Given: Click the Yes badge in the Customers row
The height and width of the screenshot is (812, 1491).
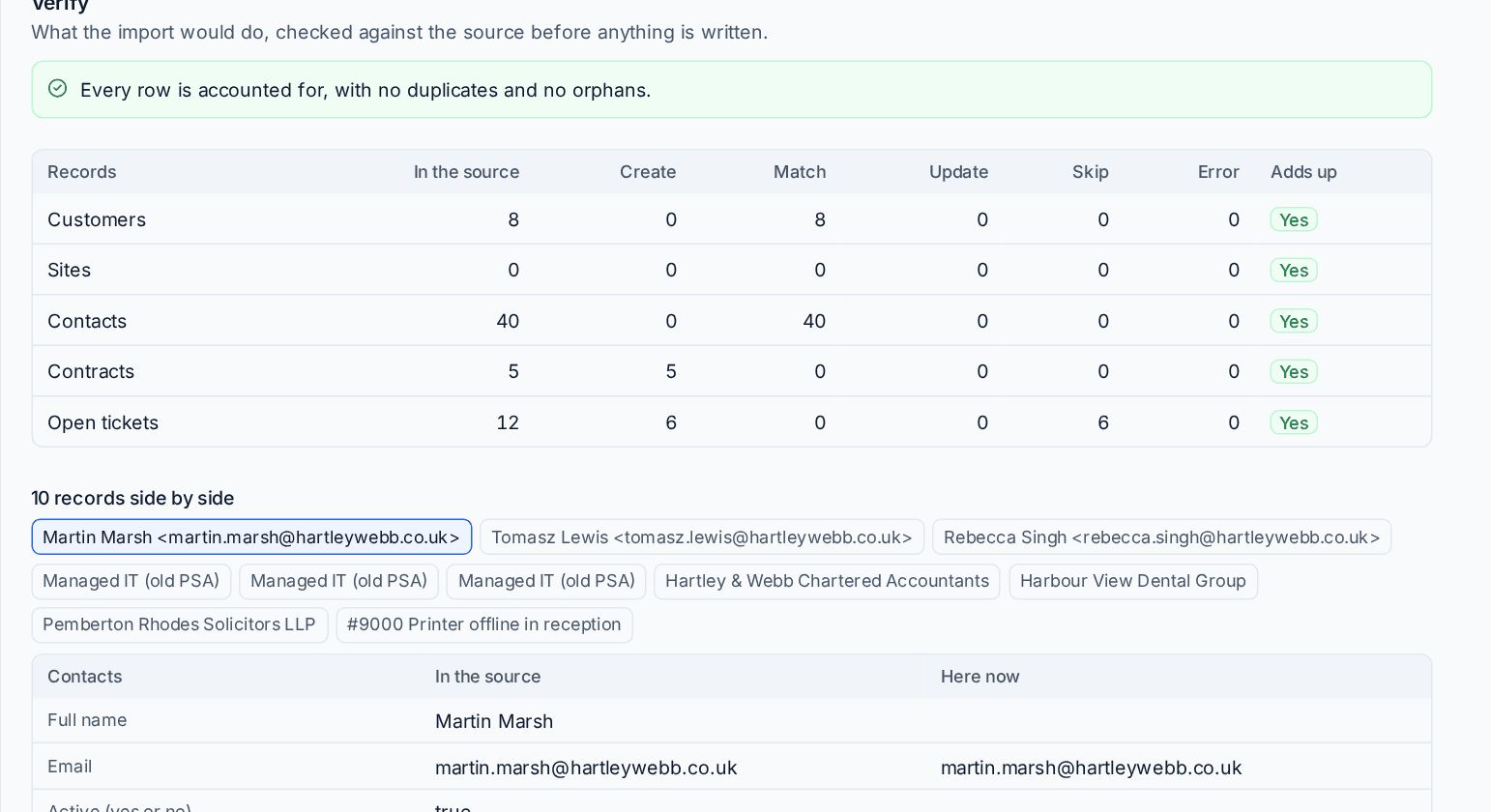Looking at the screenshot, I should click(1294, 219).
